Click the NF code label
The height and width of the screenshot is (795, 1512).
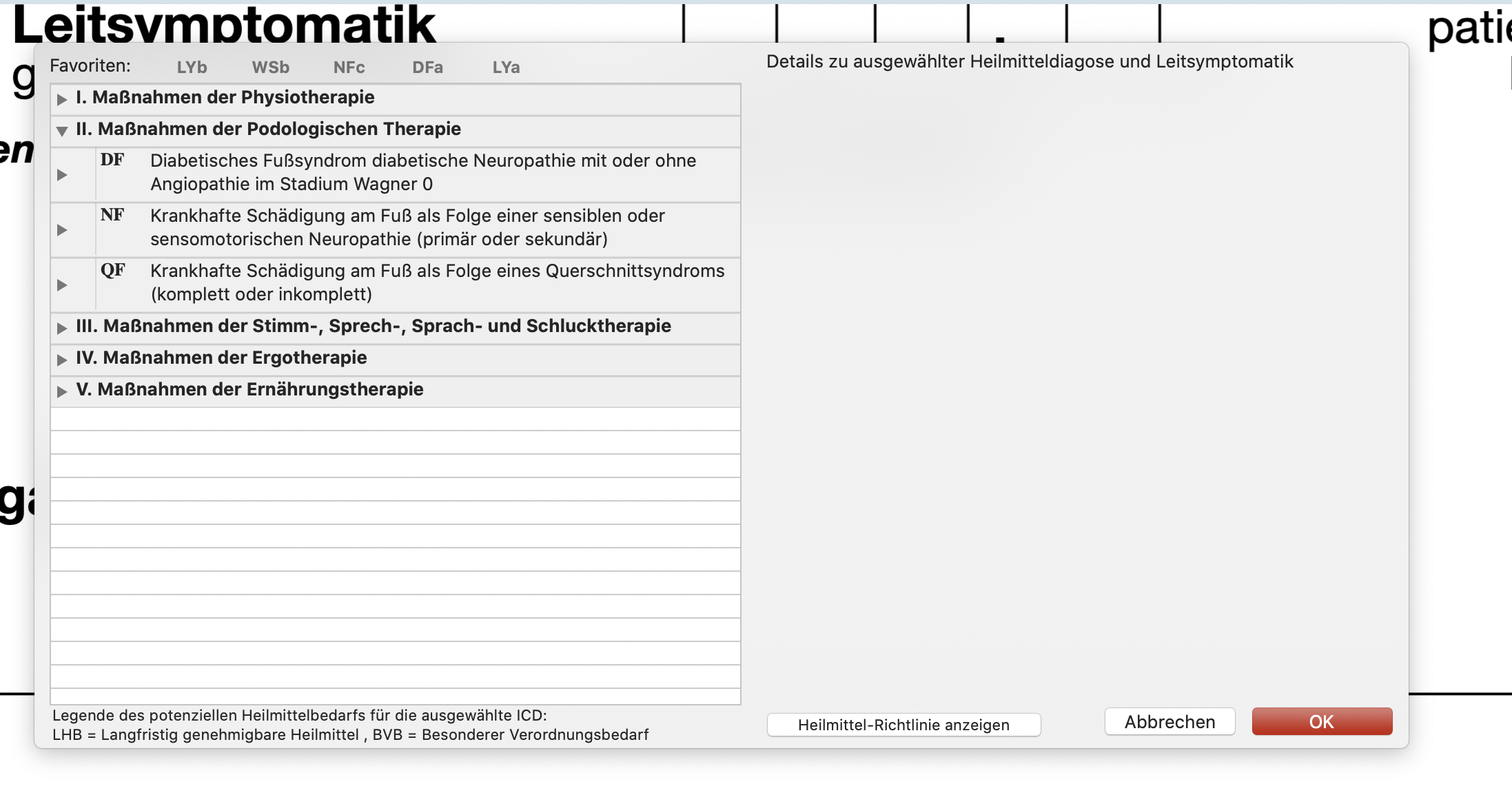tap(112, 215)
